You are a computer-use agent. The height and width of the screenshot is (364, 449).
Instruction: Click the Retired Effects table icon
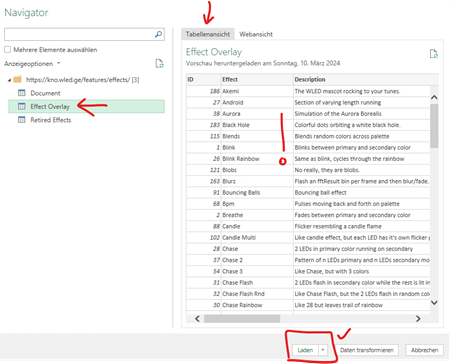click(x=22, y=120)
